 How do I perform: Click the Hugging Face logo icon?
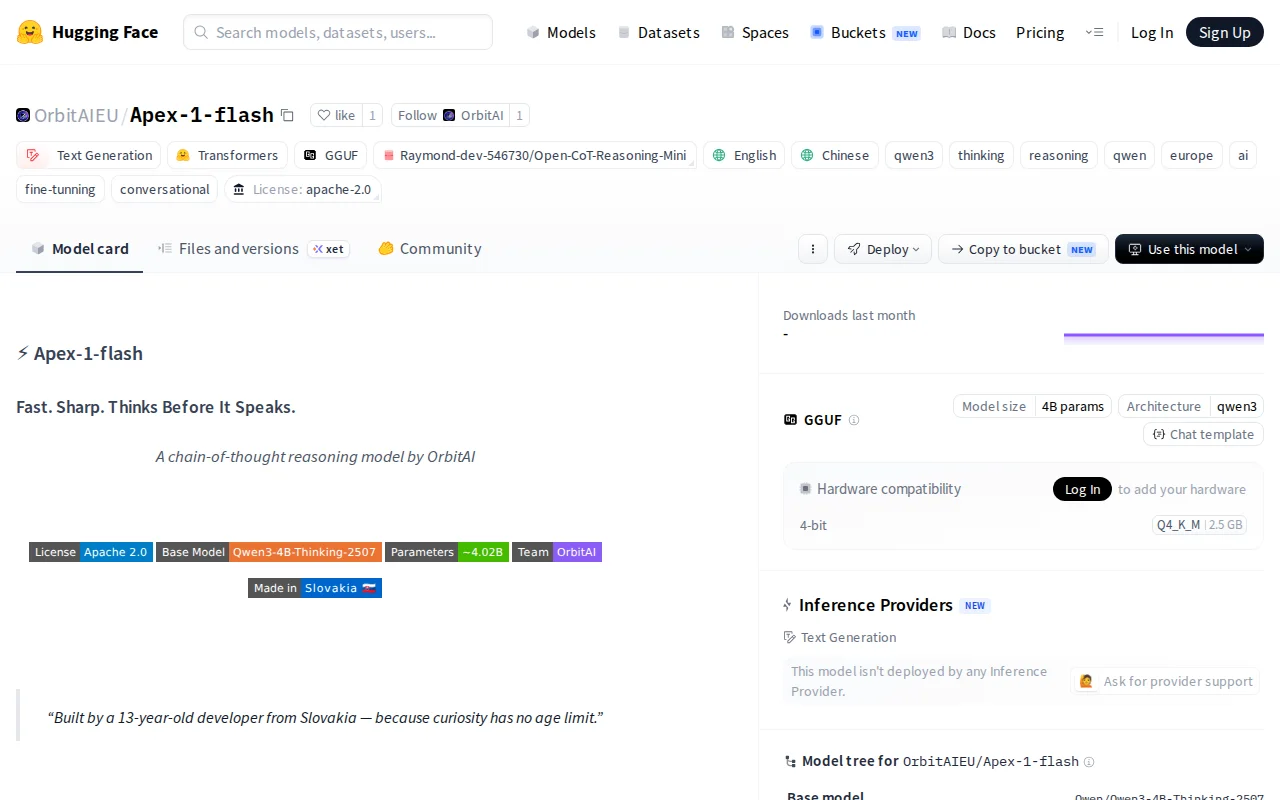(x=30, y=32)
